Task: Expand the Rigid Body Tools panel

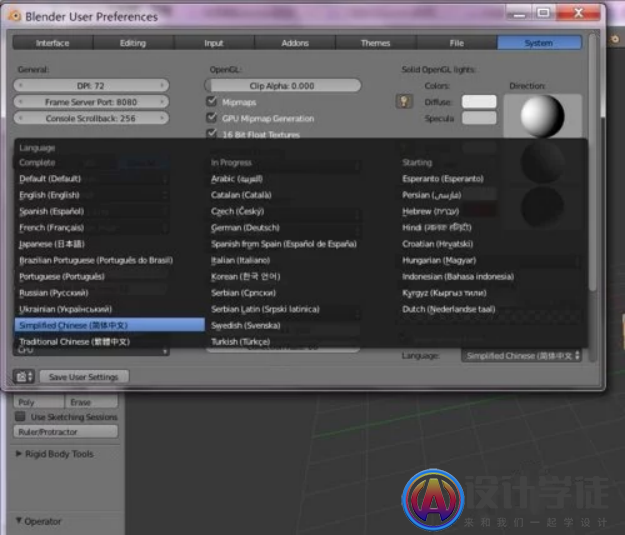Action: pyautogui.click(x=55, y=454)
